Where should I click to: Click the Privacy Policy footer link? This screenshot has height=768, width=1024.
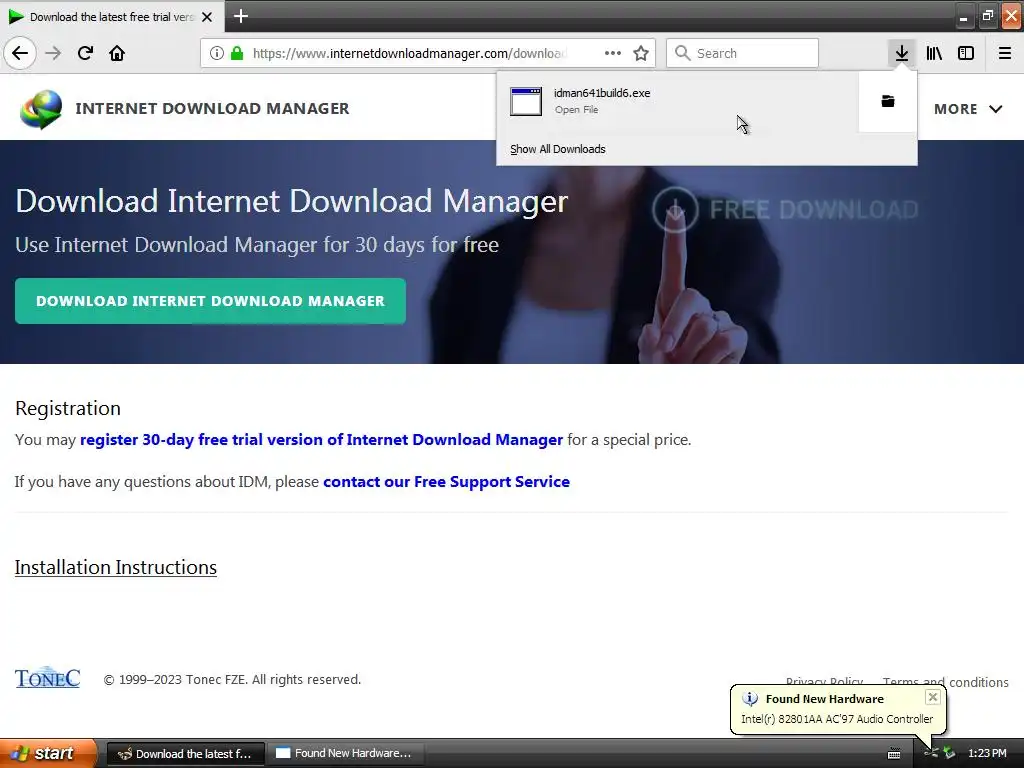[x=824, y=682]
